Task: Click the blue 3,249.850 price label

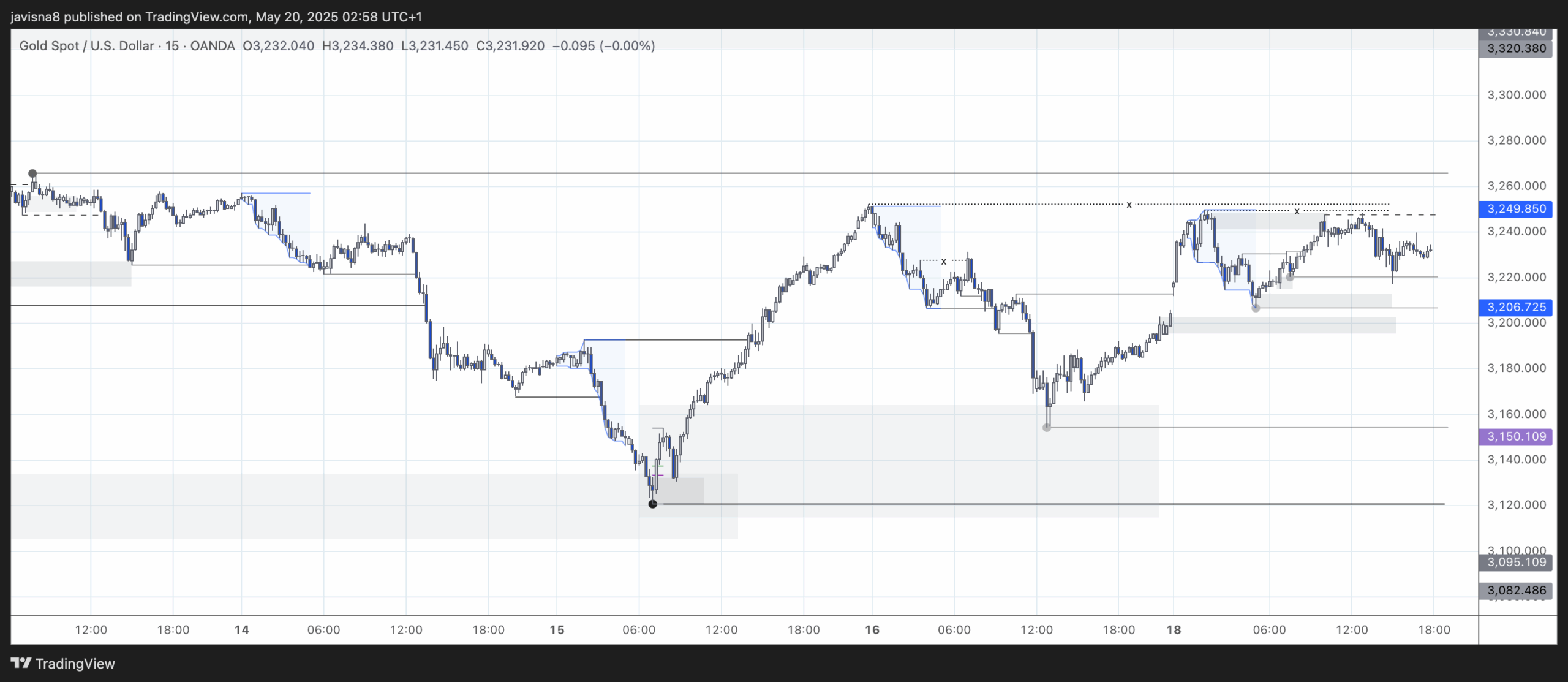Action: [x=1516, y=209]
